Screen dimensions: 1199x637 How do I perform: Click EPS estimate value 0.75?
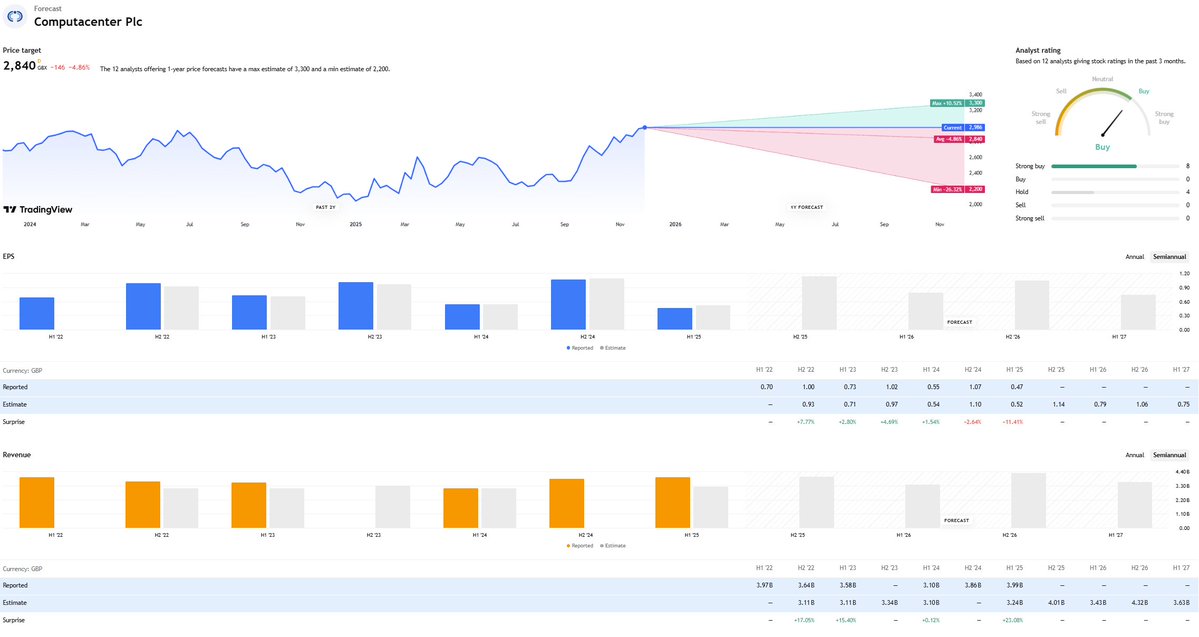1183,405
